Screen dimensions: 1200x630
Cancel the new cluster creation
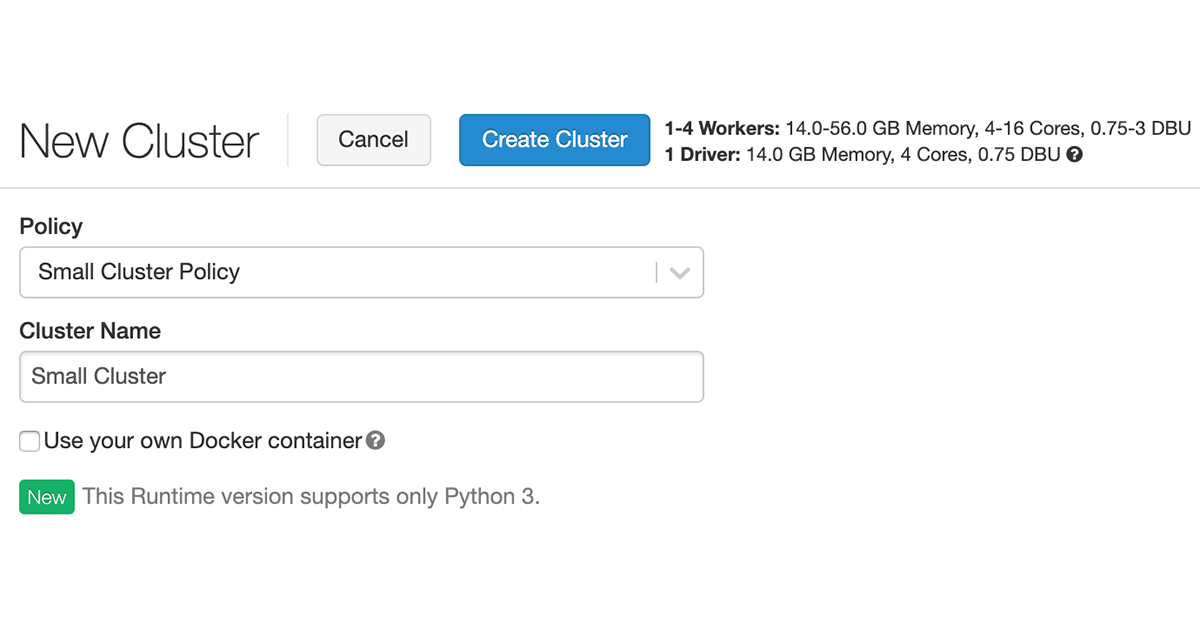[x=373, y=140]
